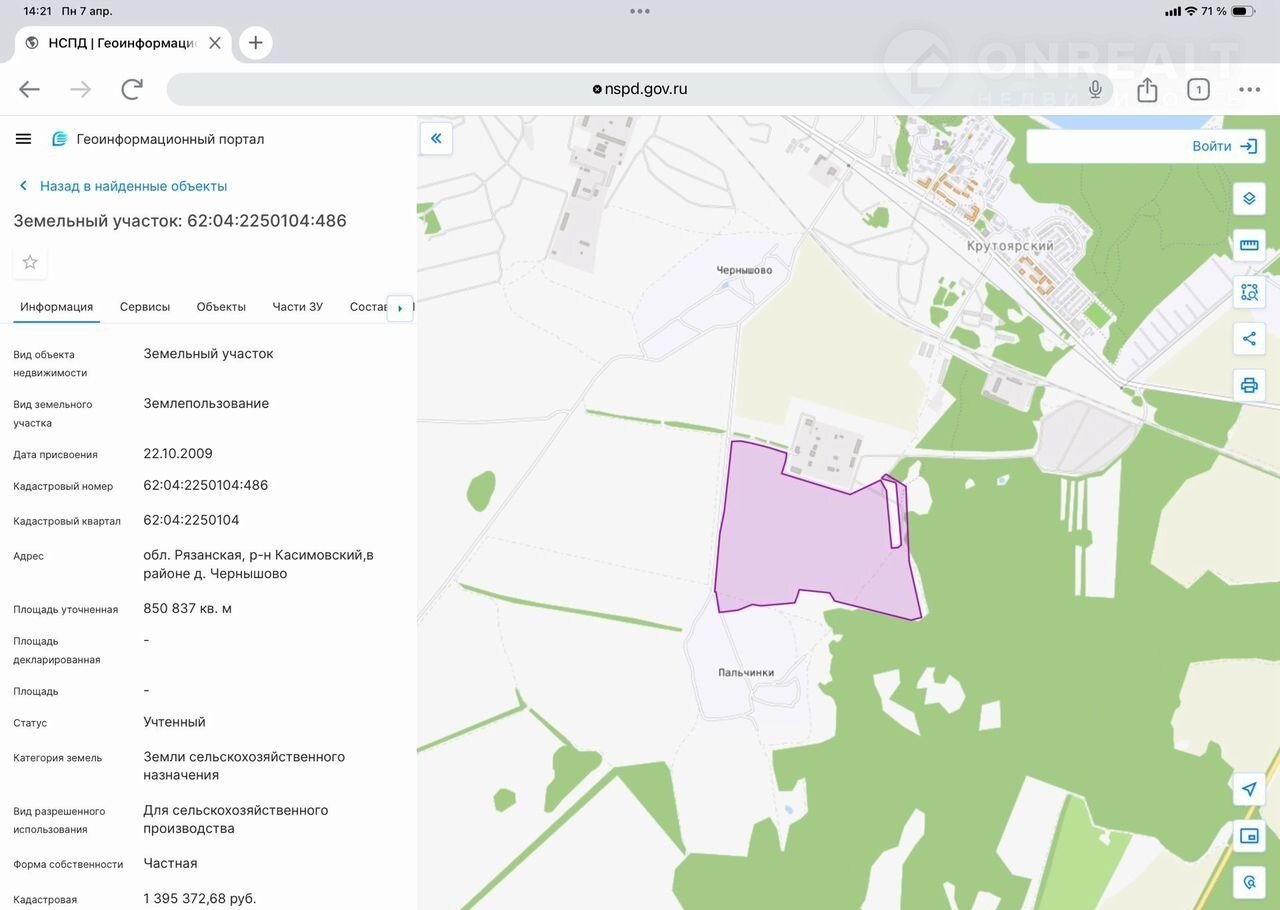This screenshot has height=910, width=1280.
Task: Activate the area search selection tool
Action: click(1249, 292)
